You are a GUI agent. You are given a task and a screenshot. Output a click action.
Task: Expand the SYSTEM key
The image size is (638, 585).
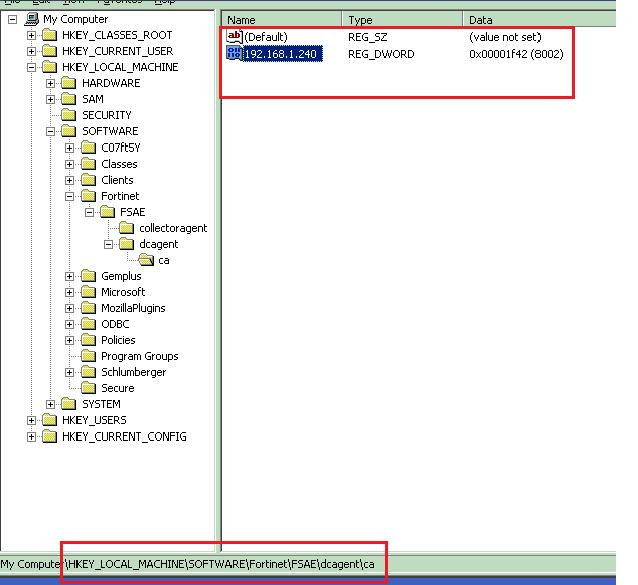click(50, 404)
